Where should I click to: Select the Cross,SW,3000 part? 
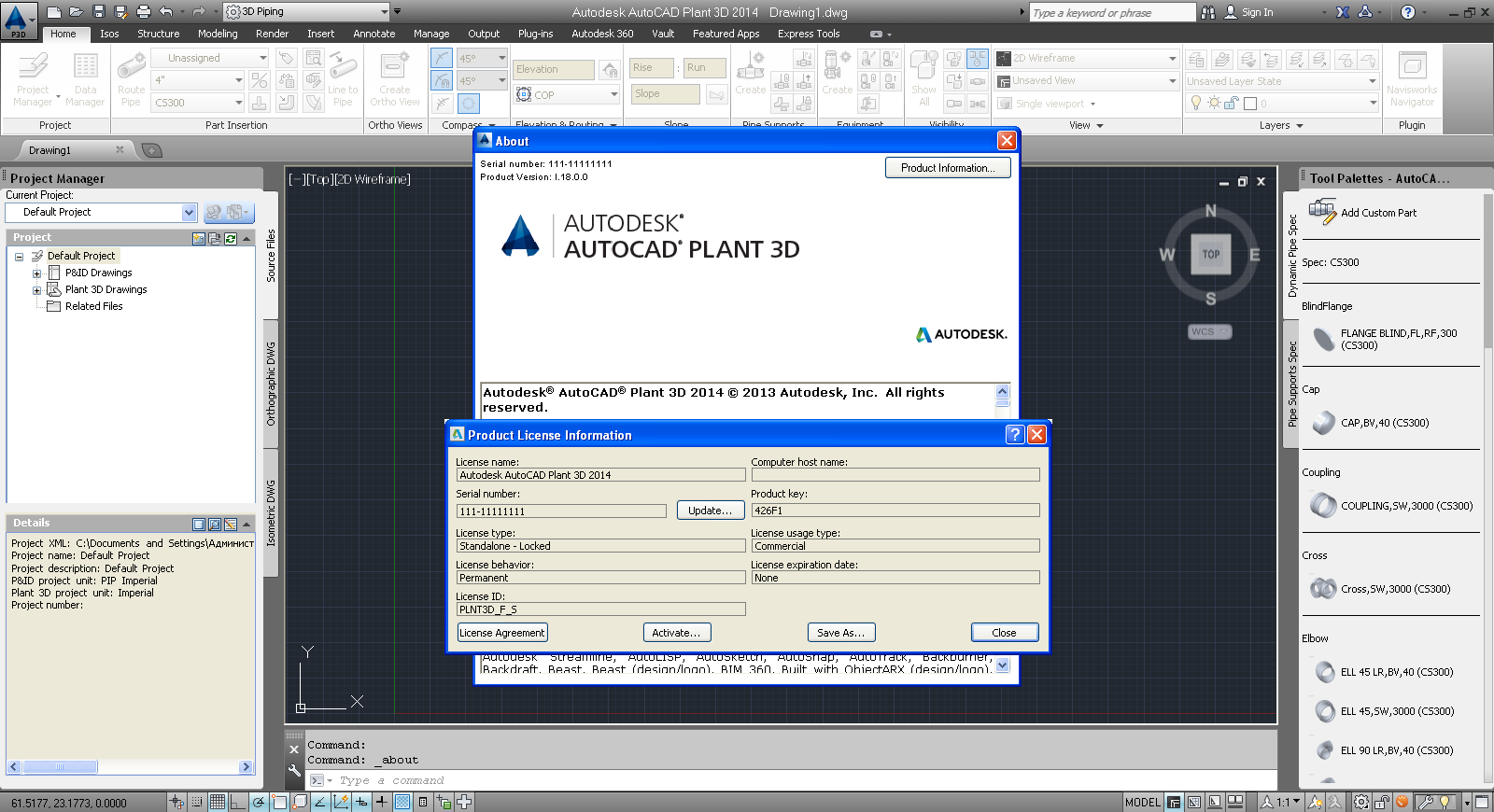[x=1381, y=589]
